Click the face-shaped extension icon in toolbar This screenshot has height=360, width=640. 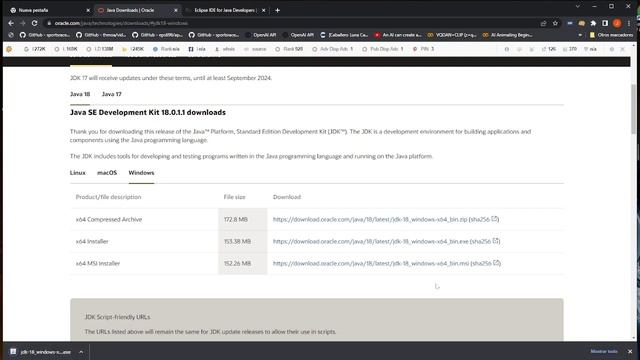pos(582,23)
